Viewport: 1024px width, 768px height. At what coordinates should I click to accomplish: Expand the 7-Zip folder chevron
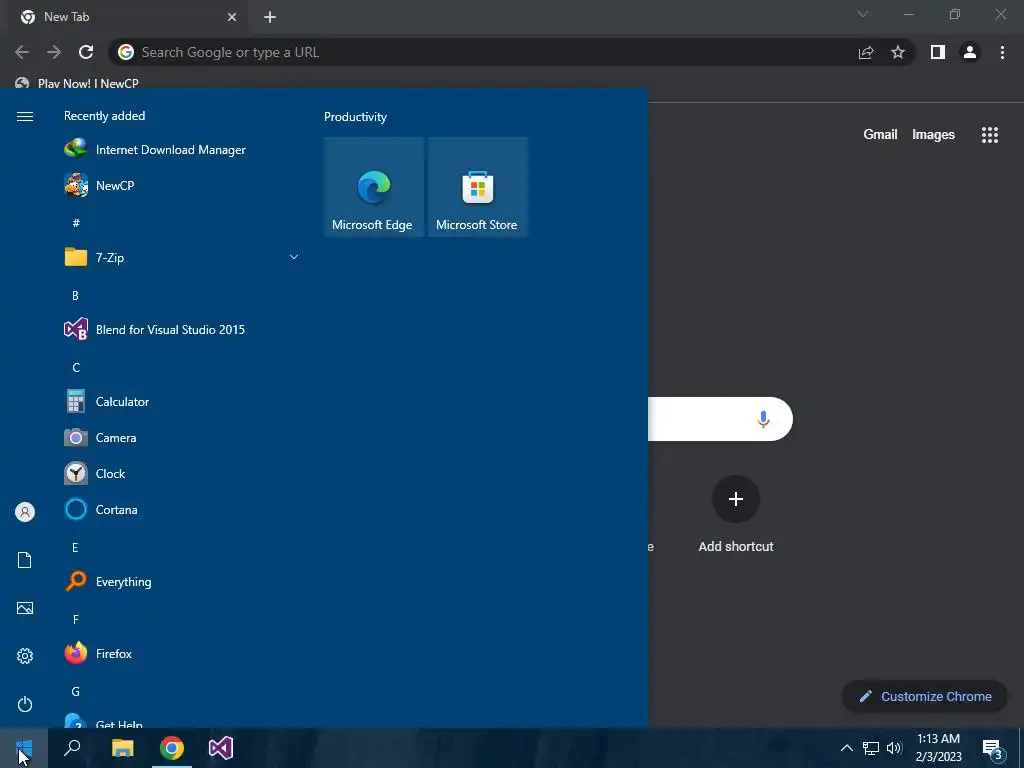tap(294, 257)
